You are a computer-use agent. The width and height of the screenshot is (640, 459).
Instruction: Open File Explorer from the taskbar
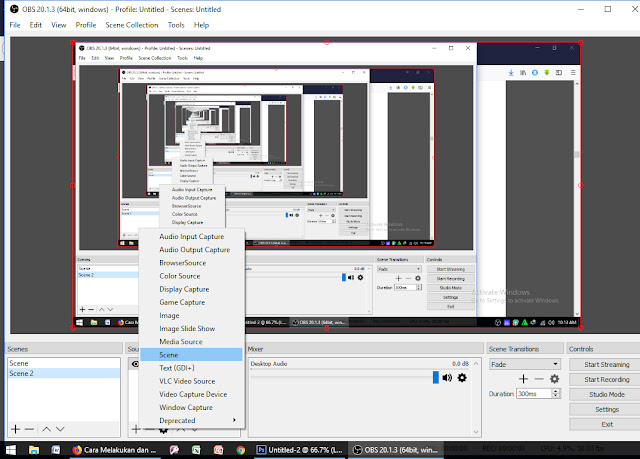pos(34,450)
